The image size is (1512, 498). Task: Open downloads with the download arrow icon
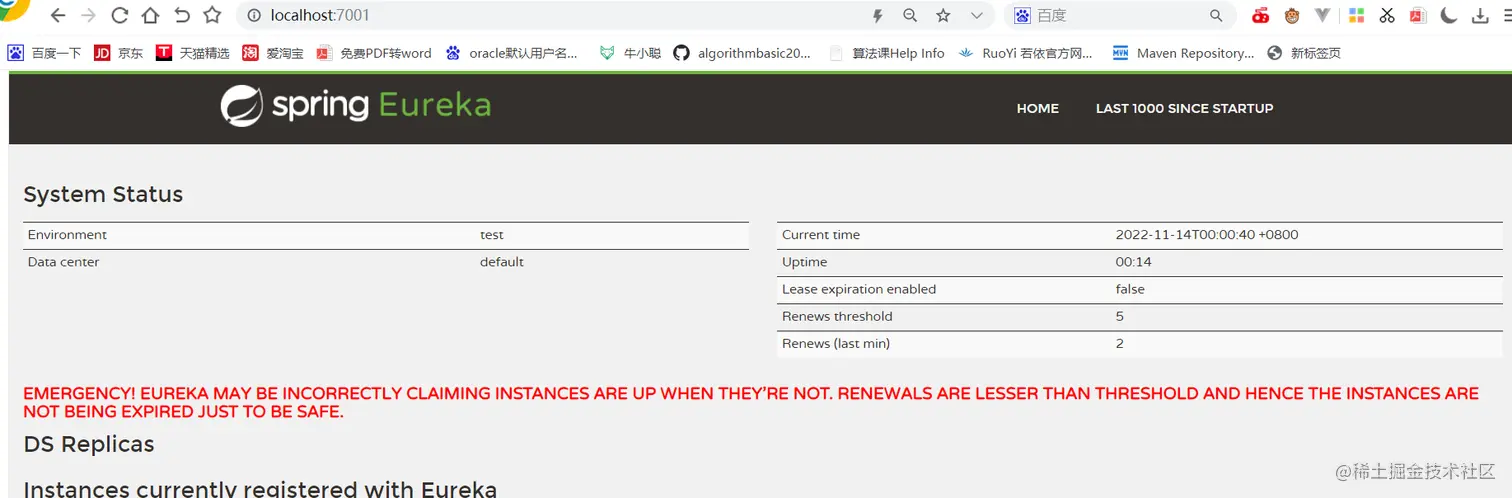point(1480,16)
